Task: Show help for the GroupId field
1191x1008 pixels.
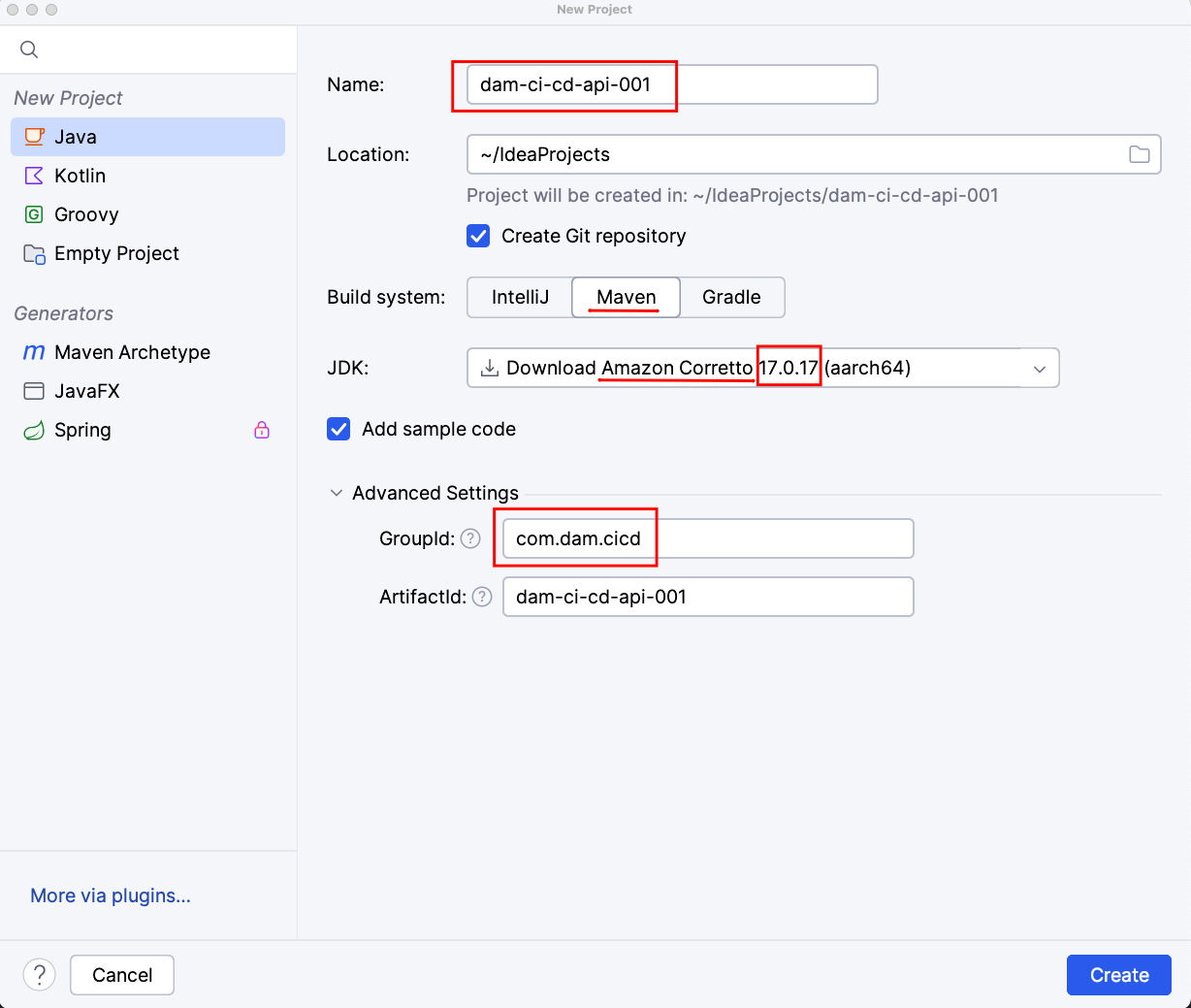Action: pos(470,538)
